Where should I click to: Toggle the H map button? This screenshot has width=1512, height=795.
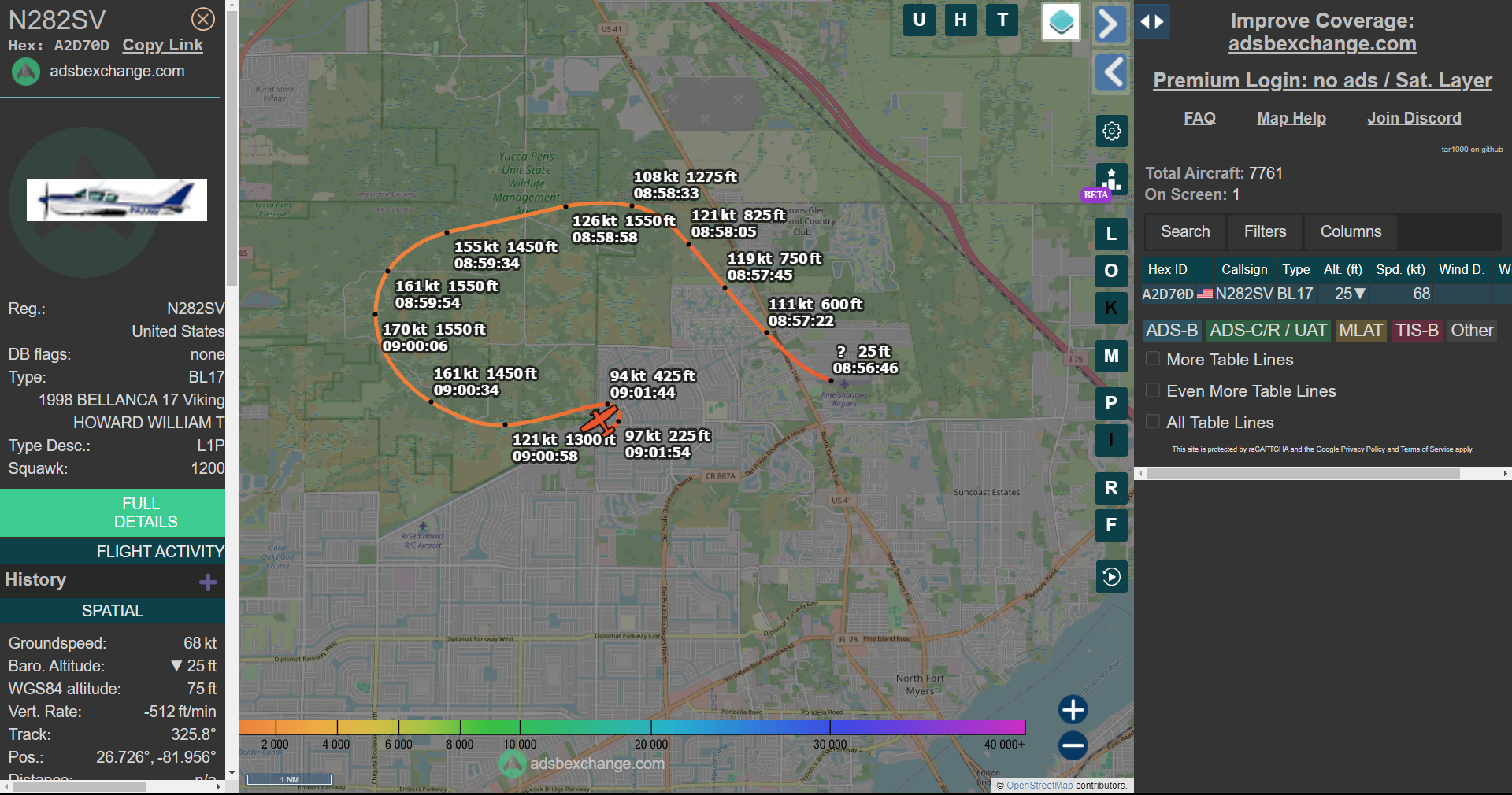[961, 20]
